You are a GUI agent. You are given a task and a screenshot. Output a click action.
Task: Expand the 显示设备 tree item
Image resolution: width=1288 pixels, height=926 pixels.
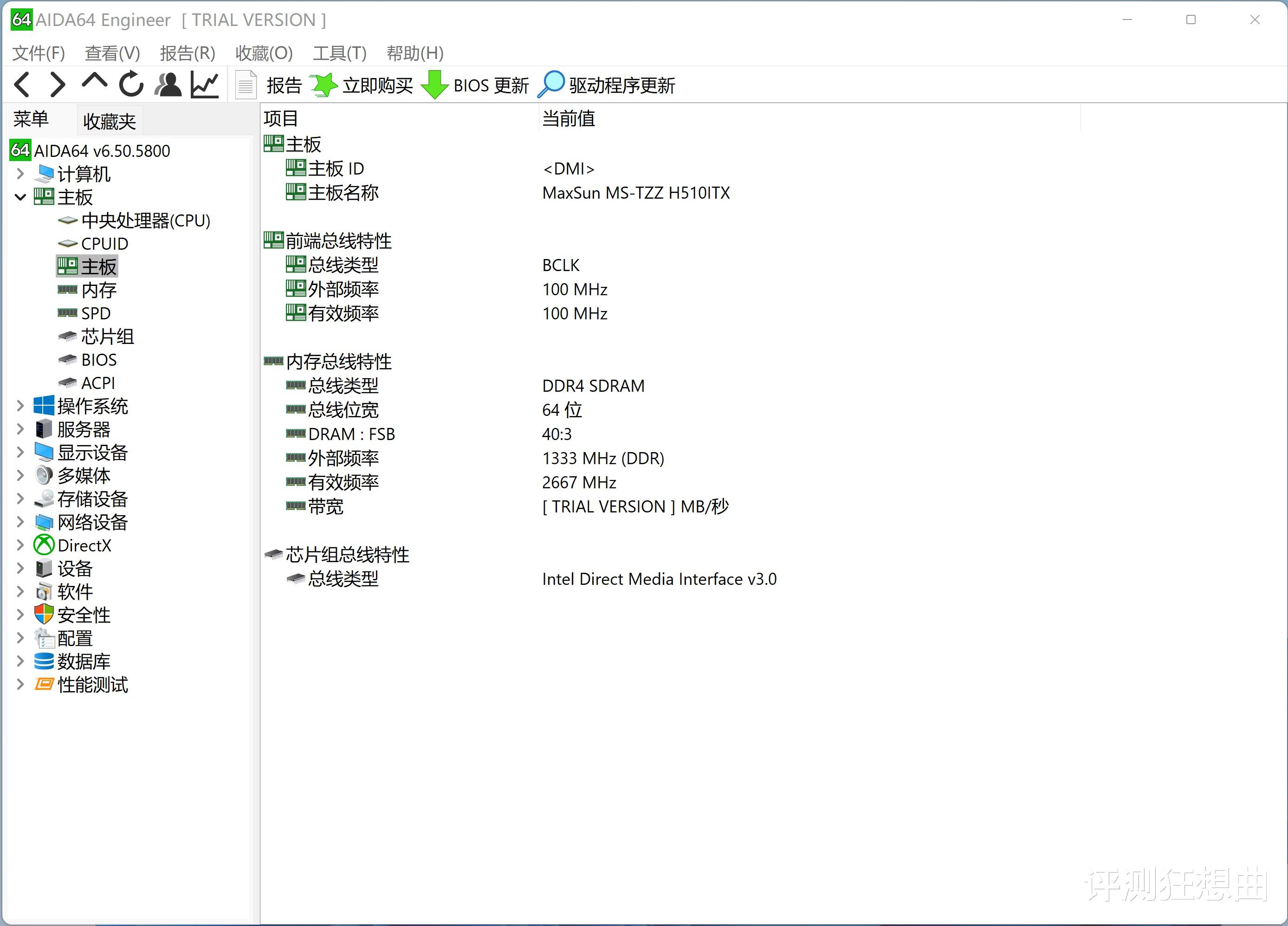[x=22, y=452]
